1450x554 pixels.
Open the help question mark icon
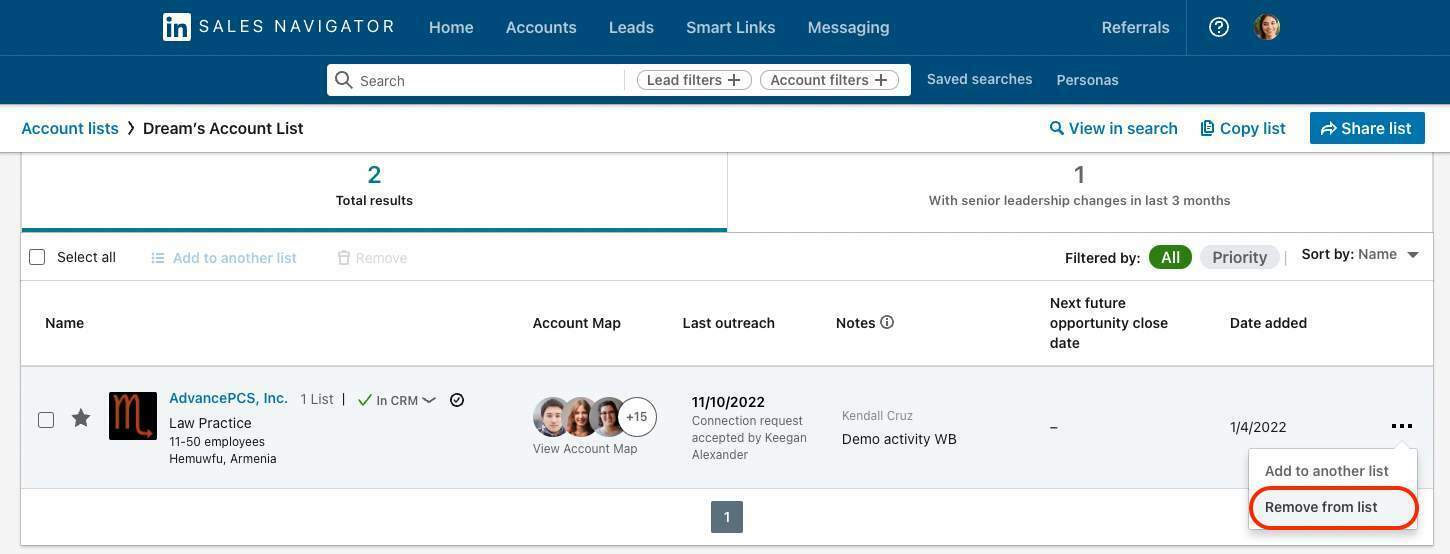[x=1218, y=27]
